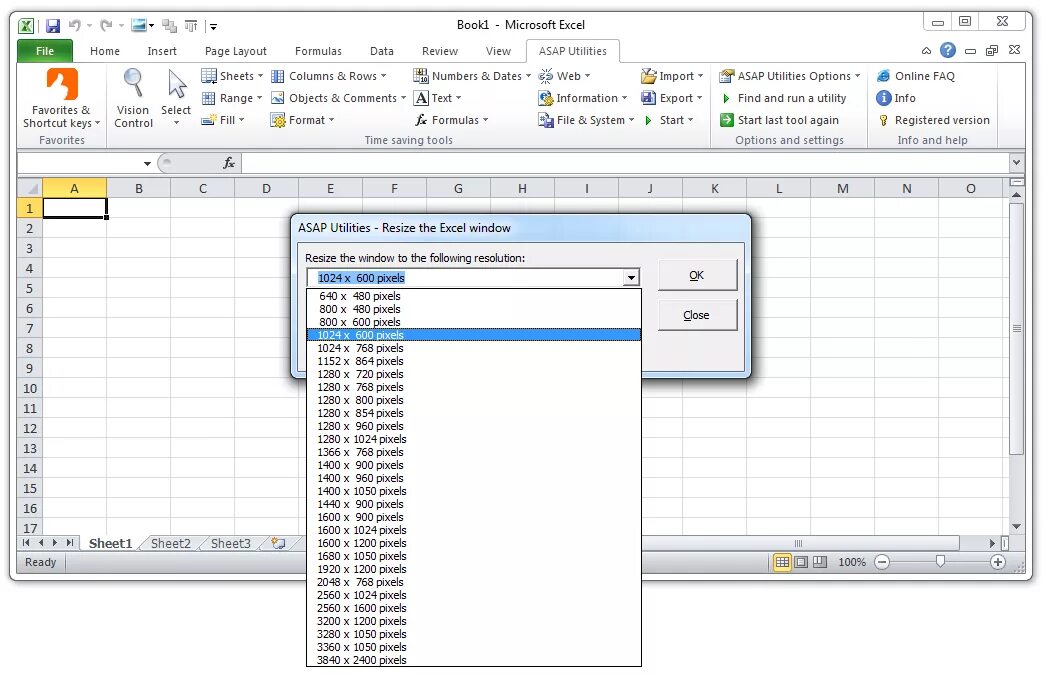Click the zoom in plus button
Image resolution: width=1046 pixels, height=675 pixels.
[x=998, y=562]
